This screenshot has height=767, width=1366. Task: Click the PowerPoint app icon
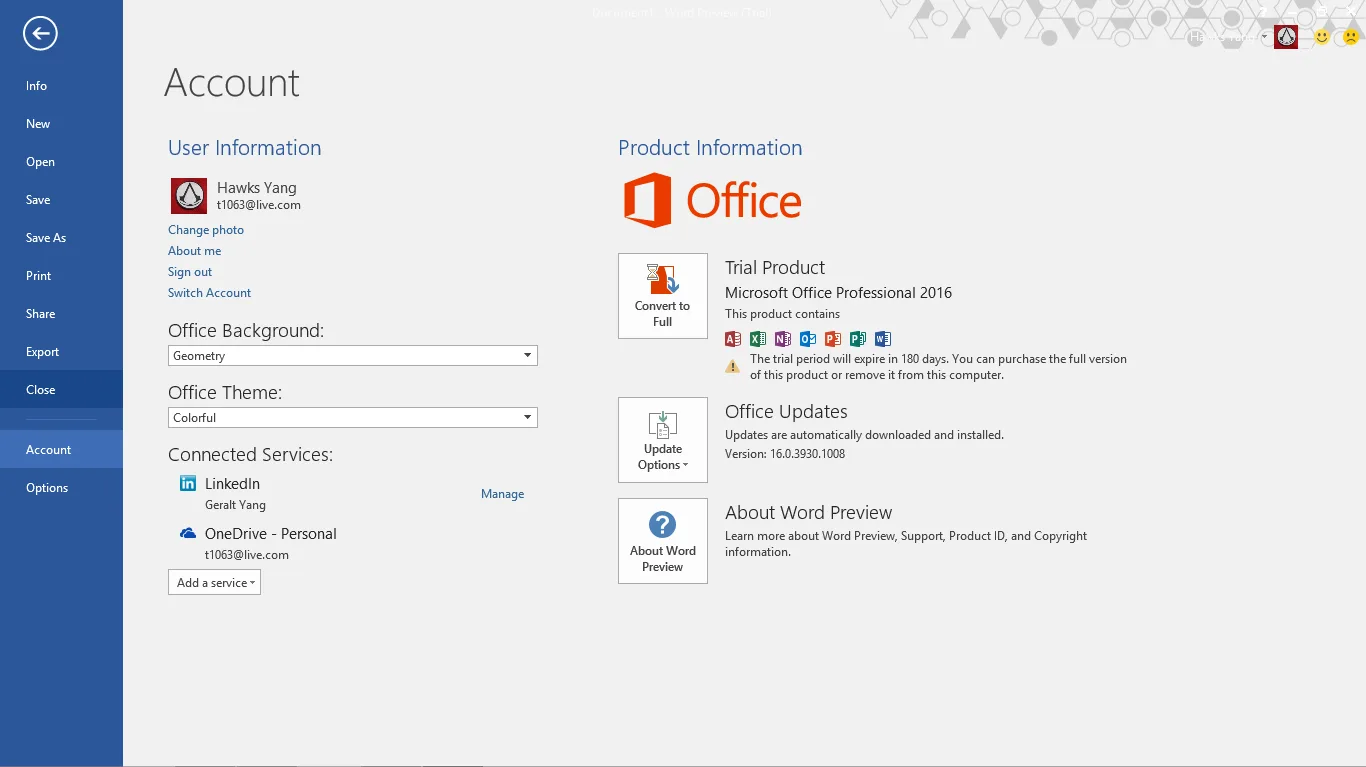(833, 339)
